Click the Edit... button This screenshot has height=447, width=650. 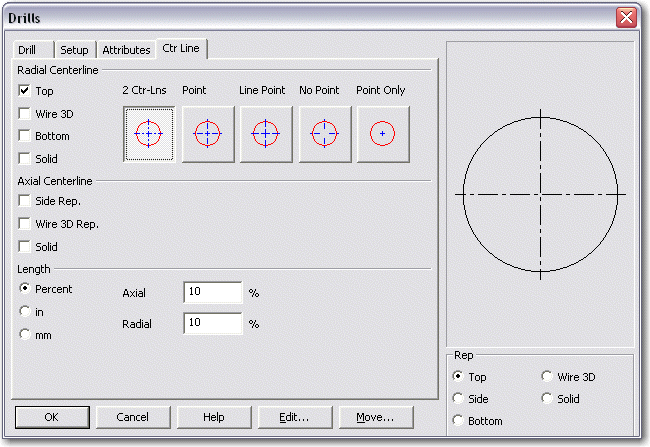(295, 417)
